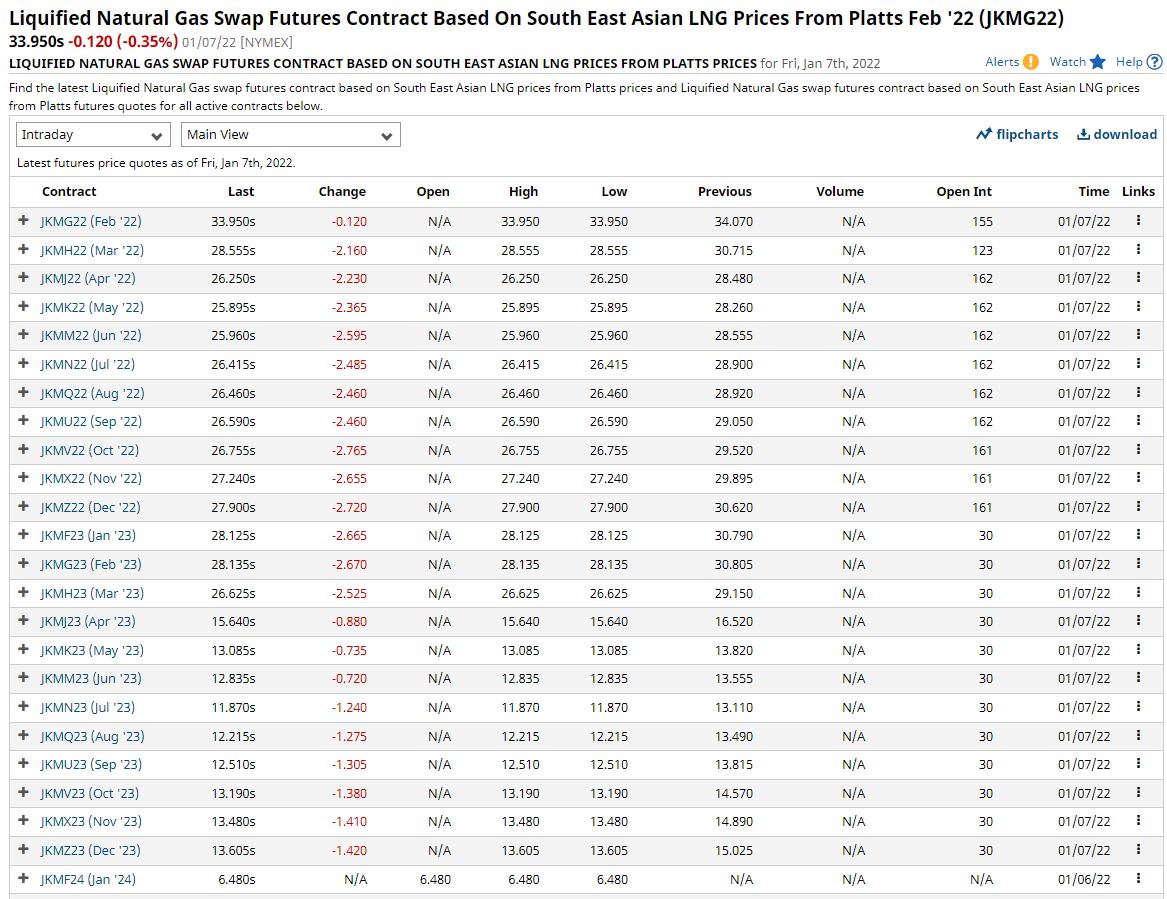Click the flipcharts link
The width and height of the screenshot is (1167, 899).
click(1017, 134)
